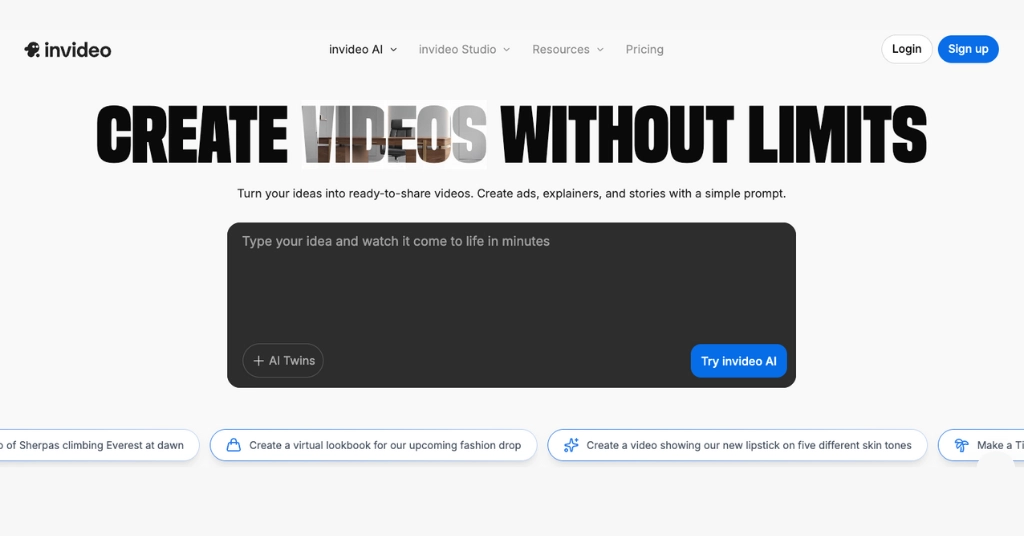Click the plus icon in AI Twins
The image size is (1024, 536).
click(x=259, y=361)
